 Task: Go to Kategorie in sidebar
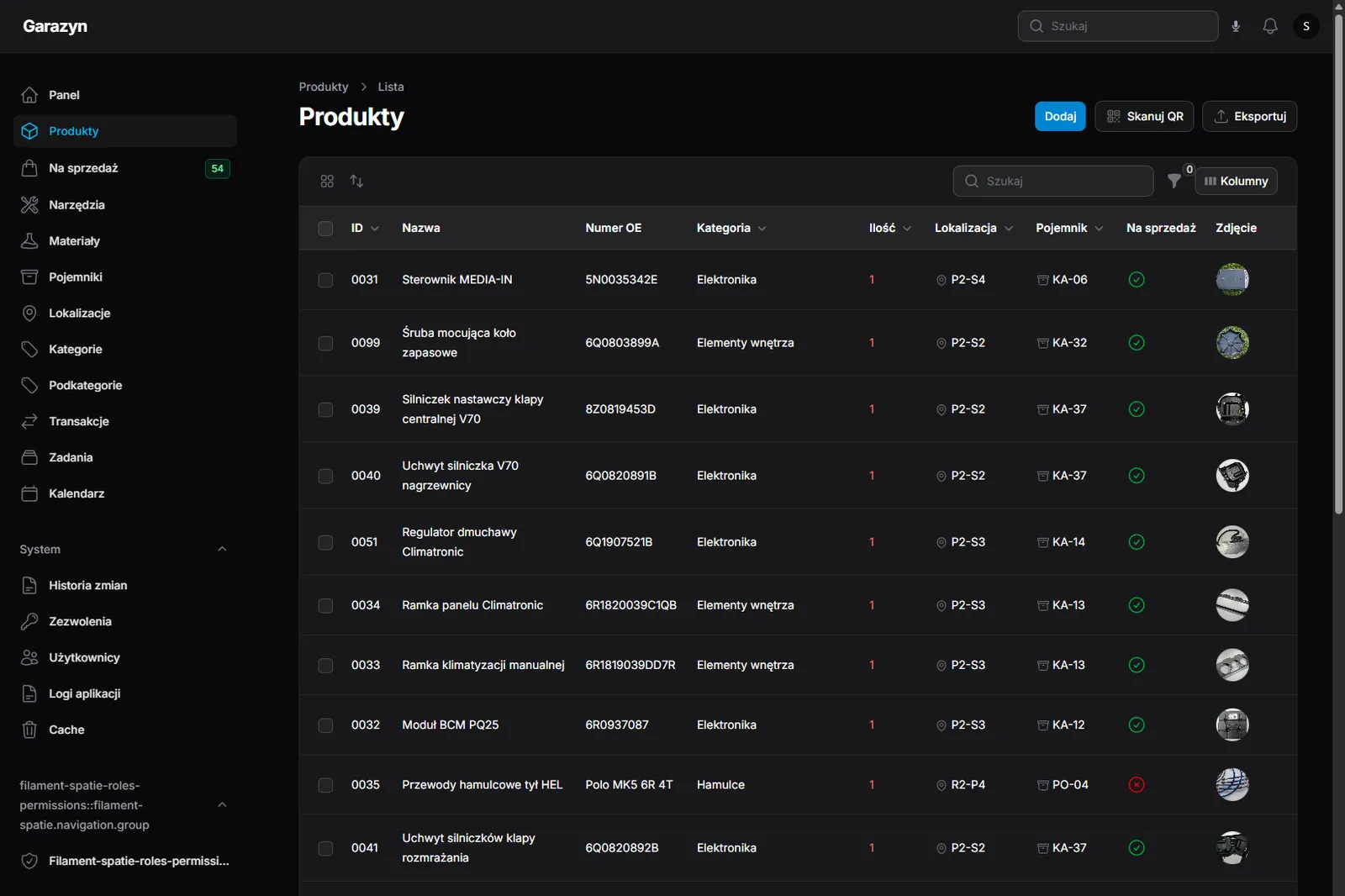(x=125, y=350)
